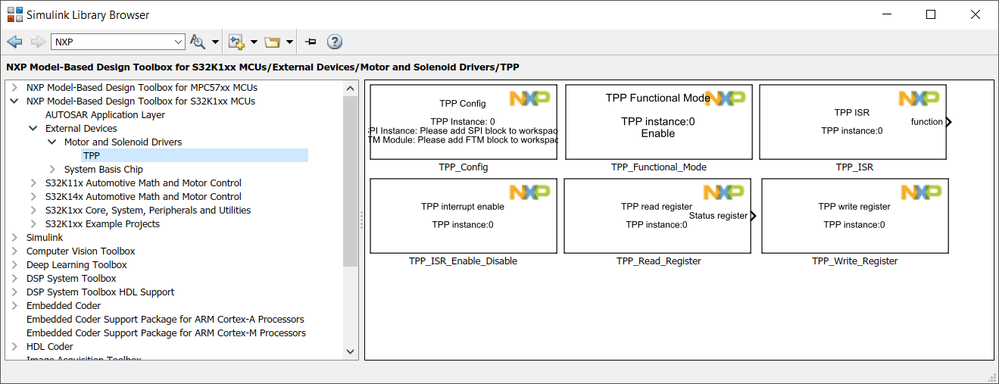Select the TPP_Write_Register block
Screen dimensions: 999x384
[854, 216]
